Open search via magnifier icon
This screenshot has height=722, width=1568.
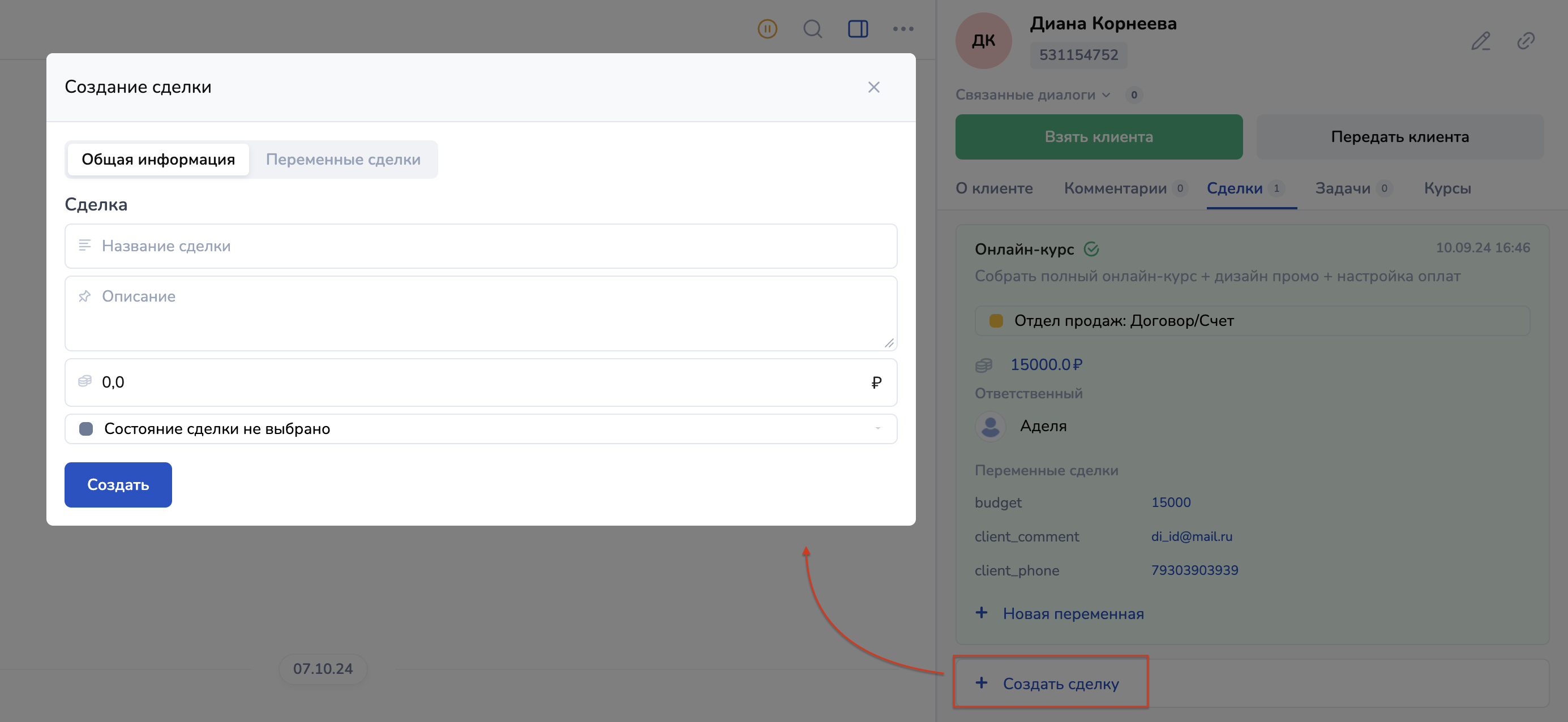click(x=812, y=29)
